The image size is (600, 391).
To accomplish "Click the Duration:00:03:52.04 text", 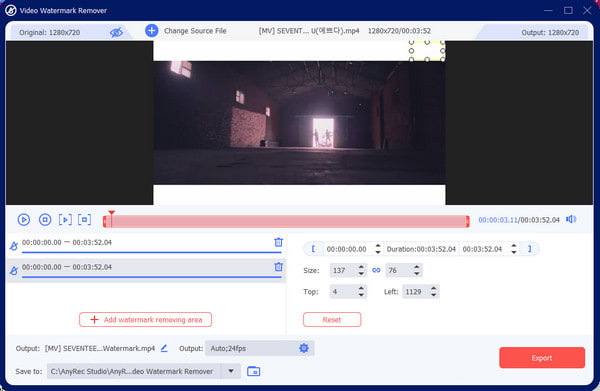I will [x=421, y=249].
